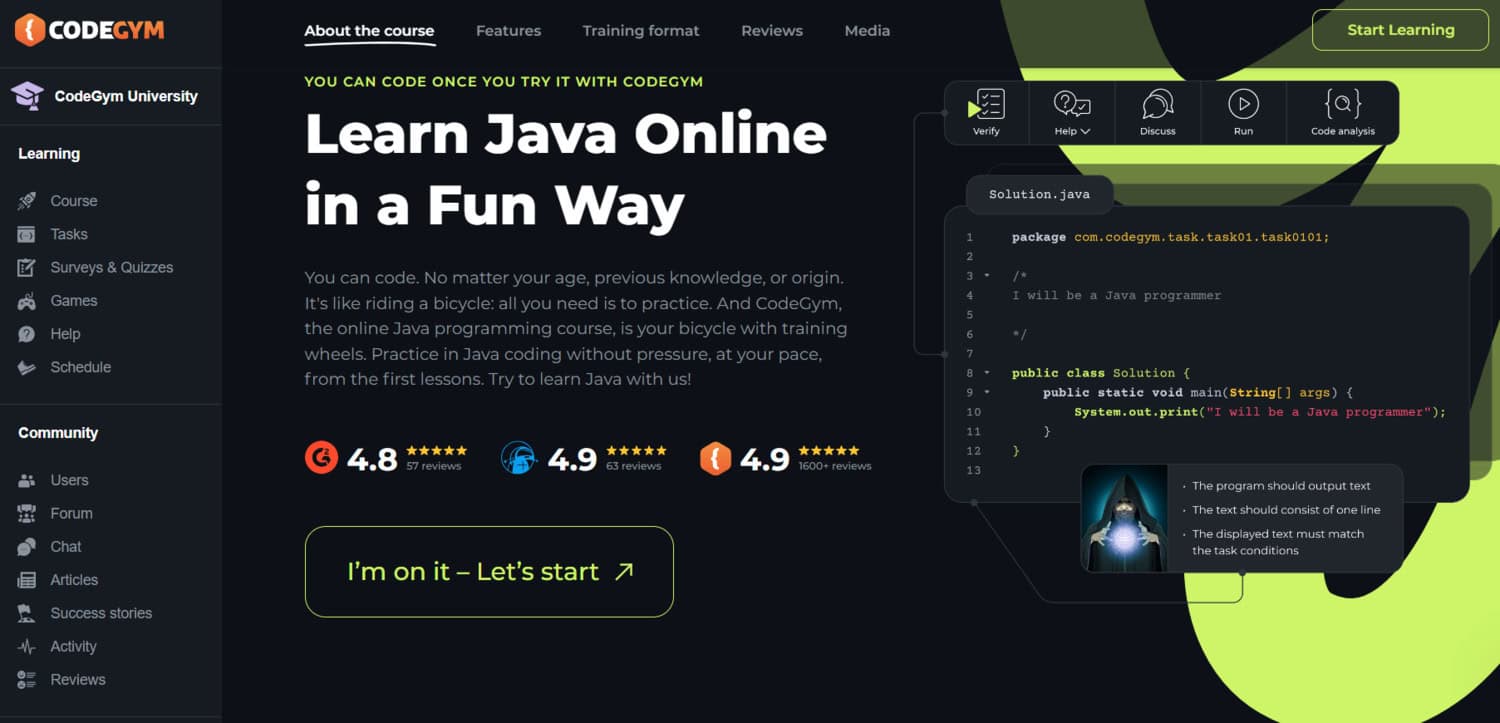
Task: Click the Users icon in sidebar
Action: tap(27, 480)
